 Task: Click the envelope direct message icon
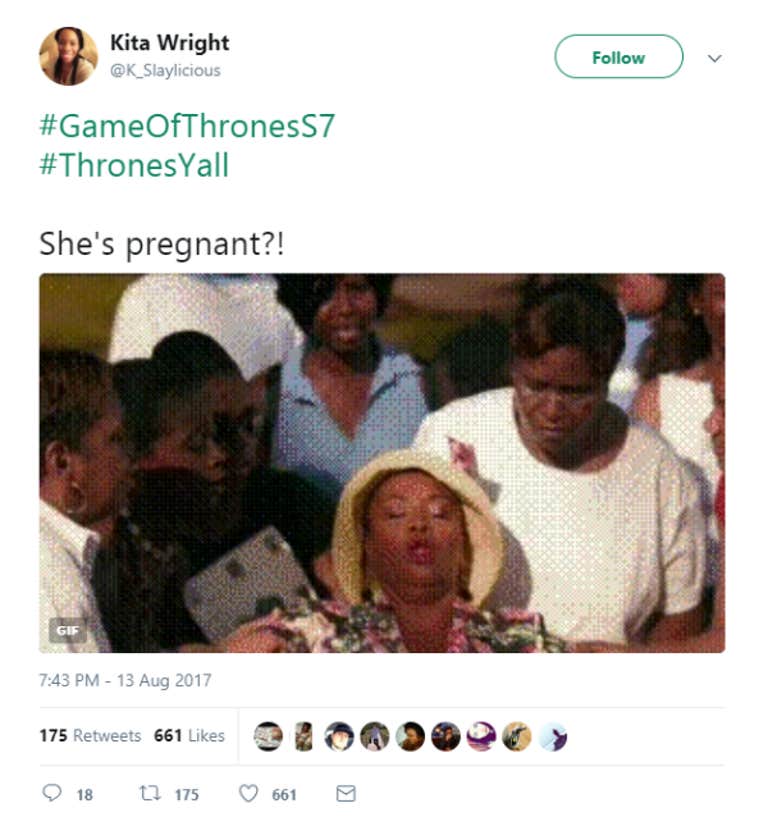click(x=346, y=793)
